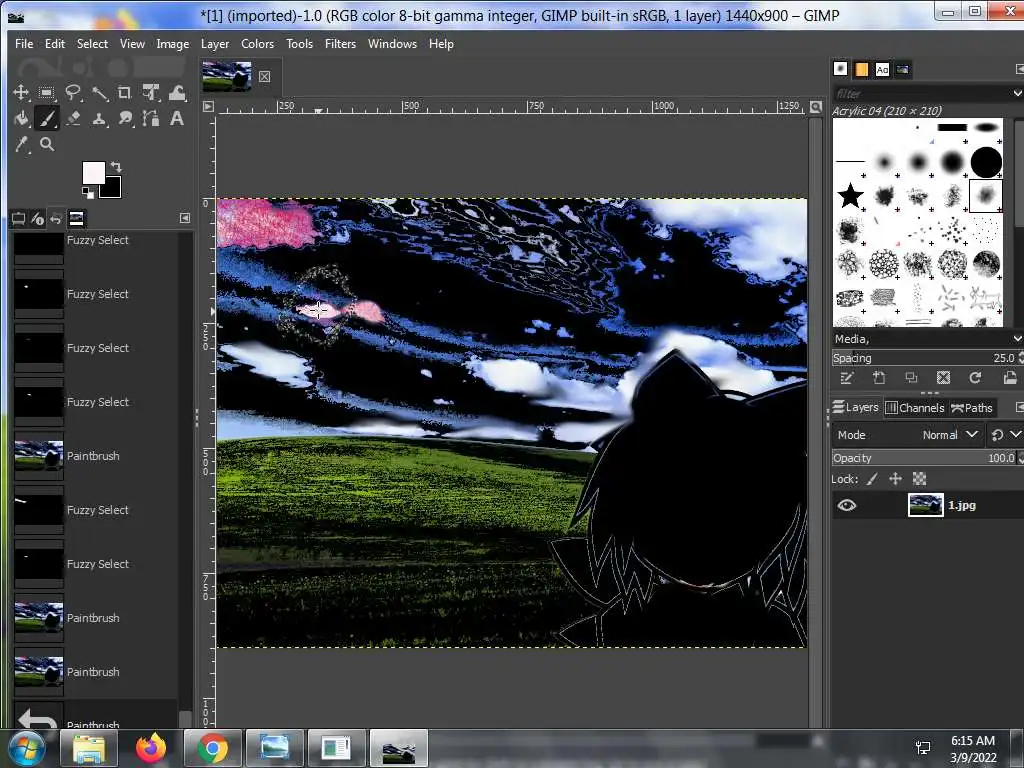Open the File menu
Image resolution: width=1024 pixels, height=768 pixels.
tap(24, 44)
